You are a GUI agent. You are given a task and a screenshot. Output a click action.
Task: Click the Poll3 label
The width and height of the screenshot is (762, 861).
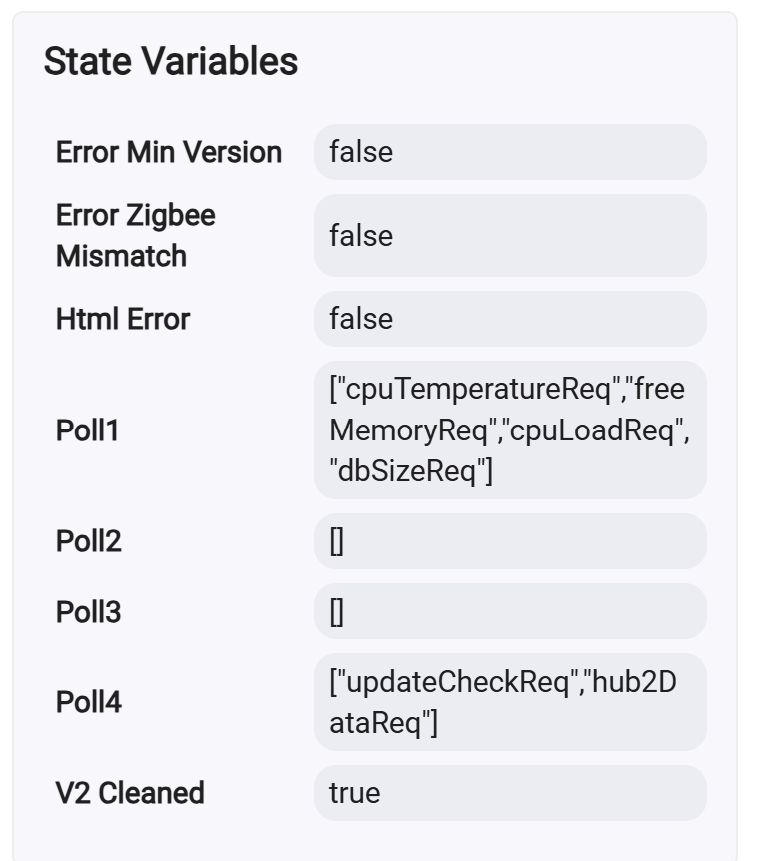pos(89,611)
